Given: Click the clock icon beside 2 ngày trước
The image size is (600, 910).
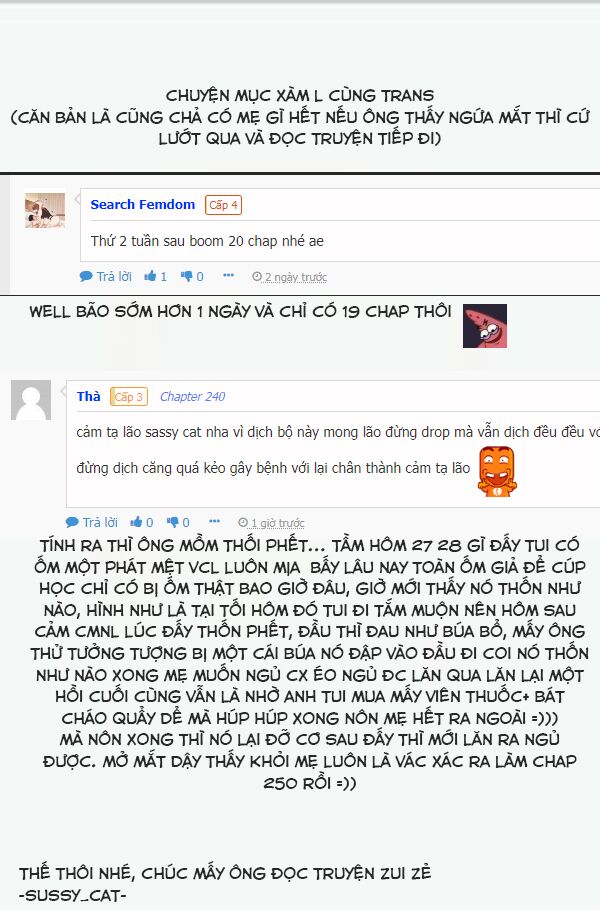Looking at the screenshot, I should [257, 277].
